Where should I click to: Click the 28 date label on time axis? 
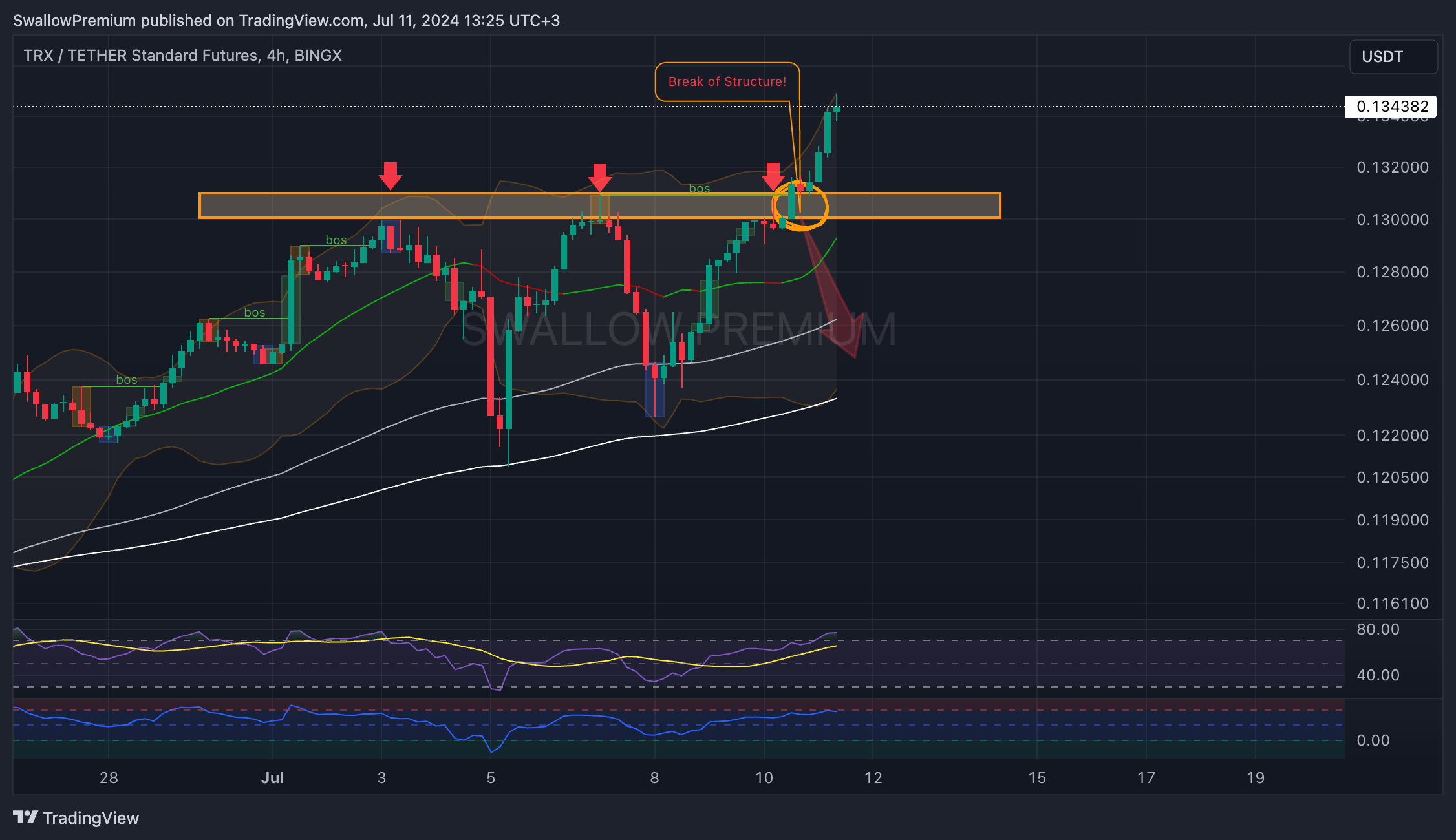pos(109,778)
